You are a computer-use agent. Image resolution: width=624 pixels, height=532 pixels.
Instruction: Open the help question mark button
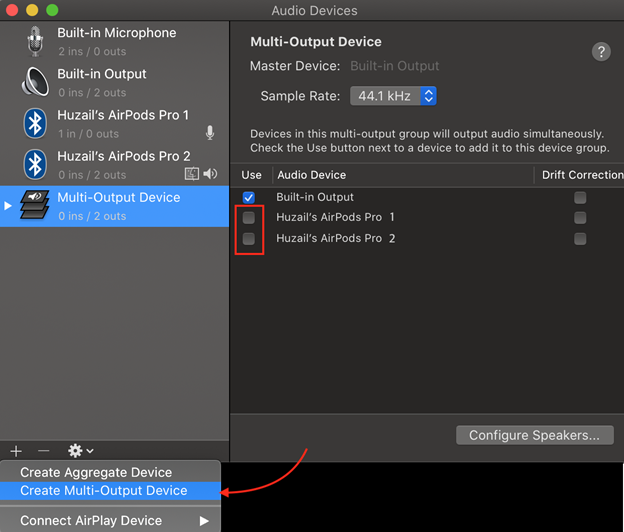click(x=601, y=52)
